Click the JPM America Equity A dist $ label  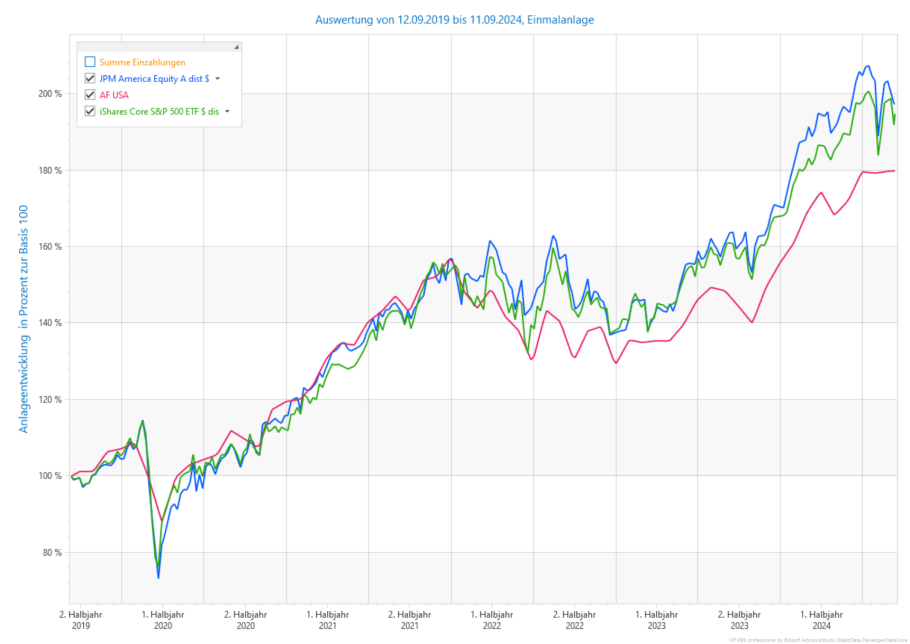coord(153,78)
